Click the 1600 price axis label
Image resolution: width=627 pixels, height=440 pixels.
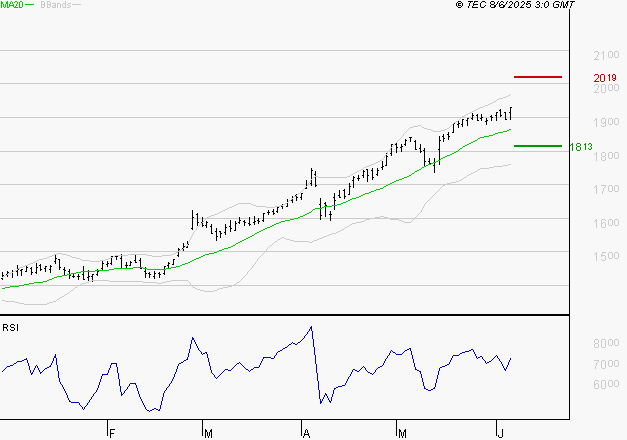click(606, 223)
